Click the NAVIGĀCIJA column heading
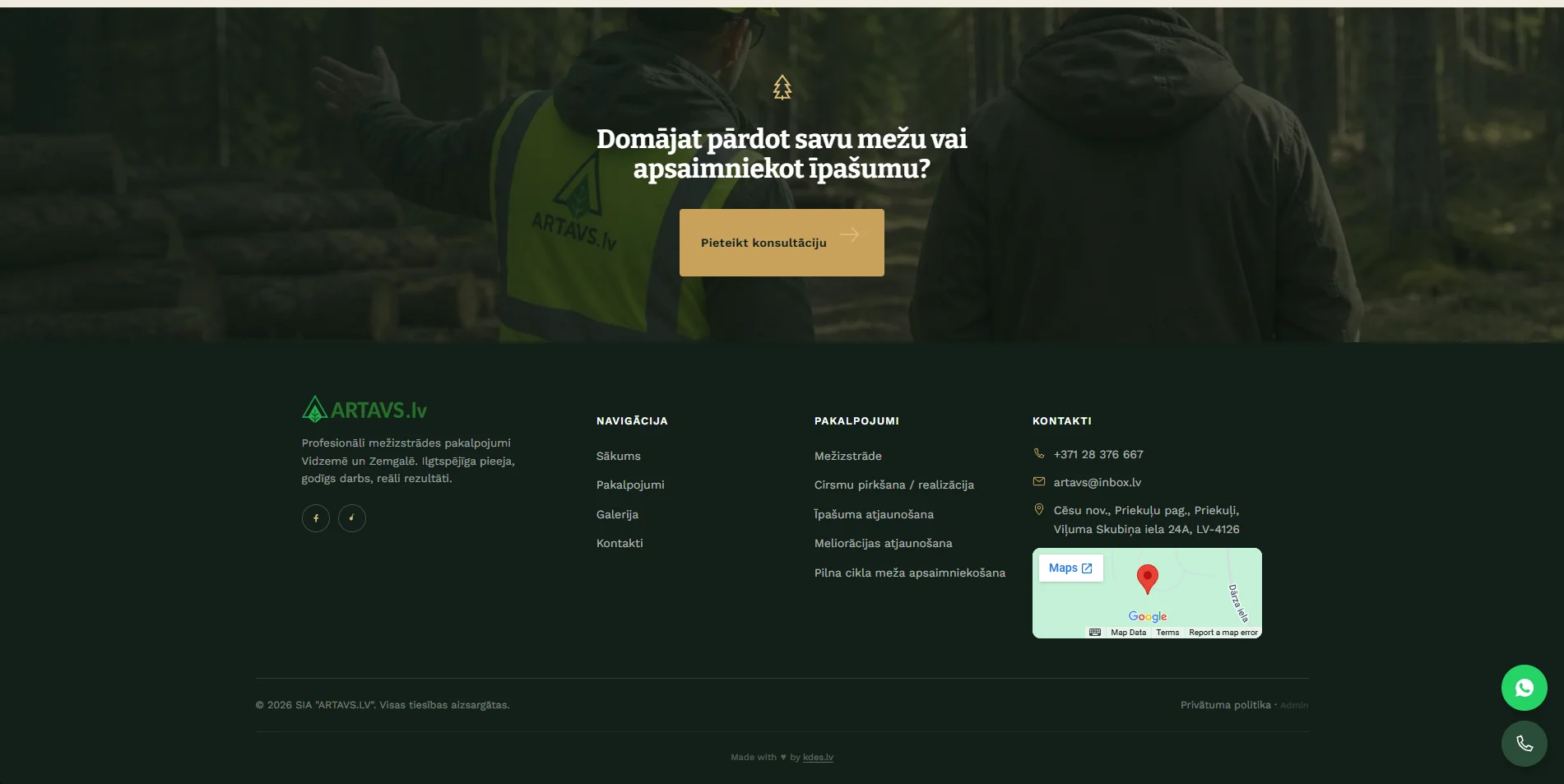Viewport: 1564px width, 784px height. point(632,420)
